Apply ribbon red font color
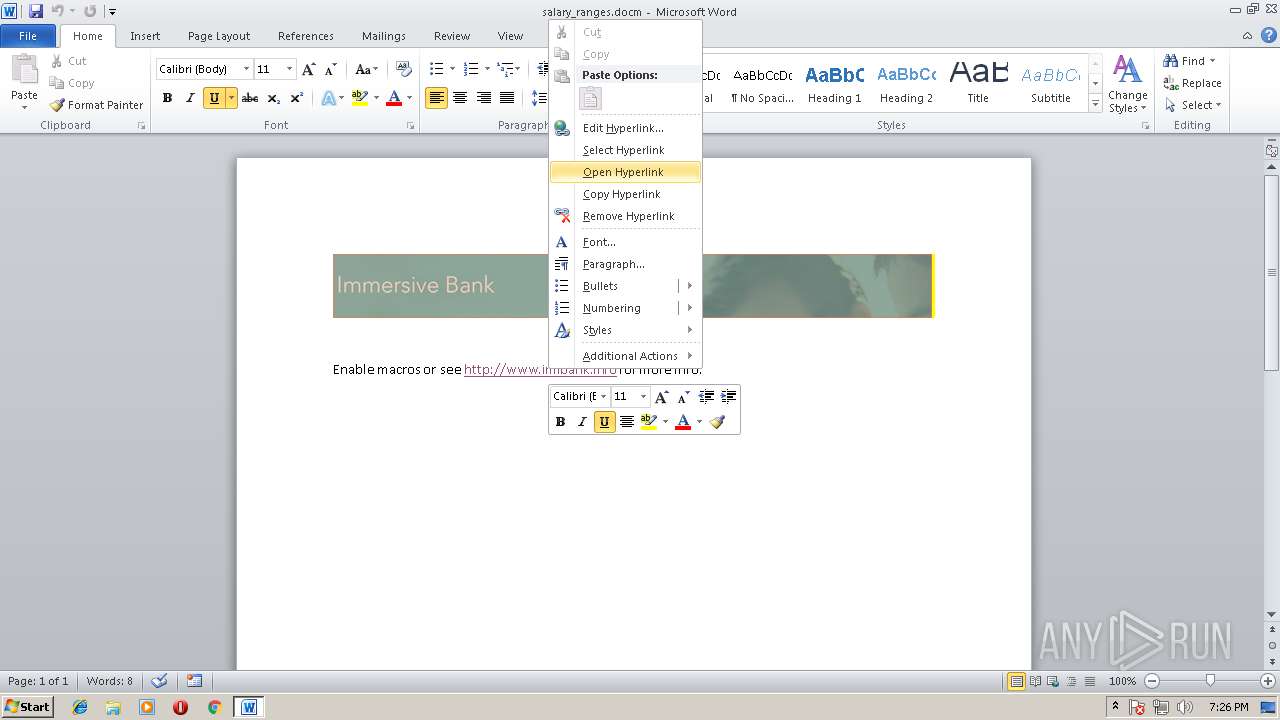 (x=394, y=98)
